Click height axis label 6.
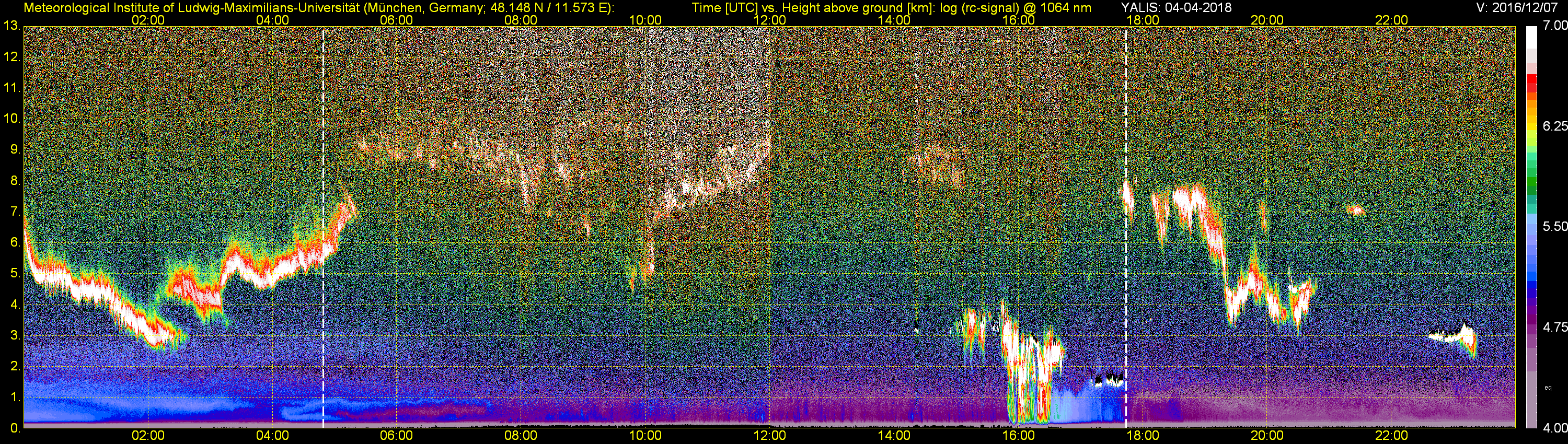1568x444 pixels. (x=15, y=242)
